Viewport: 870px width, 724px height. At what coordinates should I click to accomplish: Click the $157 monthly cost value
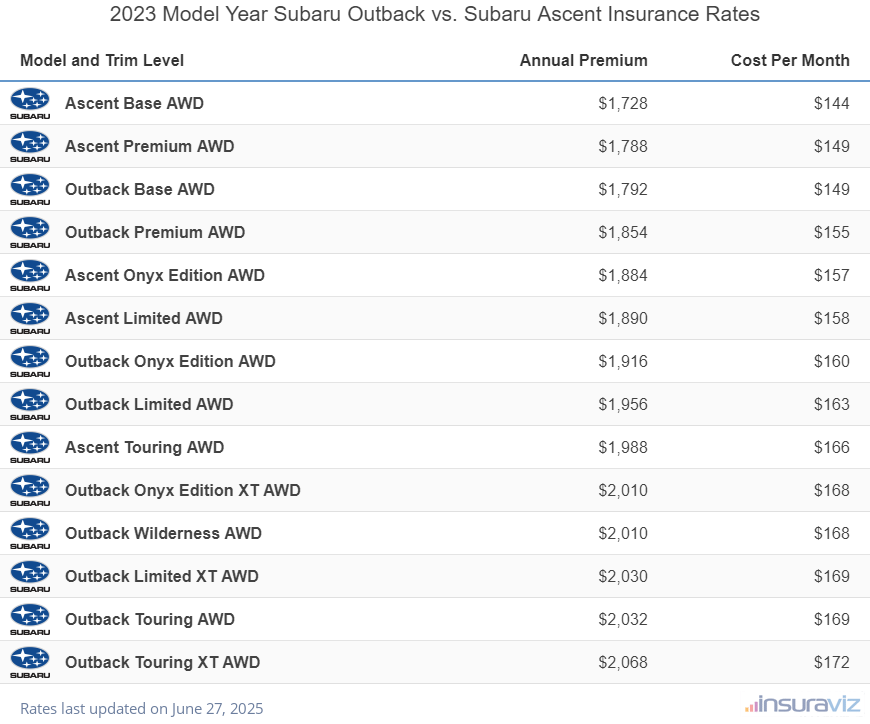pyautogui.click(x=832, y=276)
